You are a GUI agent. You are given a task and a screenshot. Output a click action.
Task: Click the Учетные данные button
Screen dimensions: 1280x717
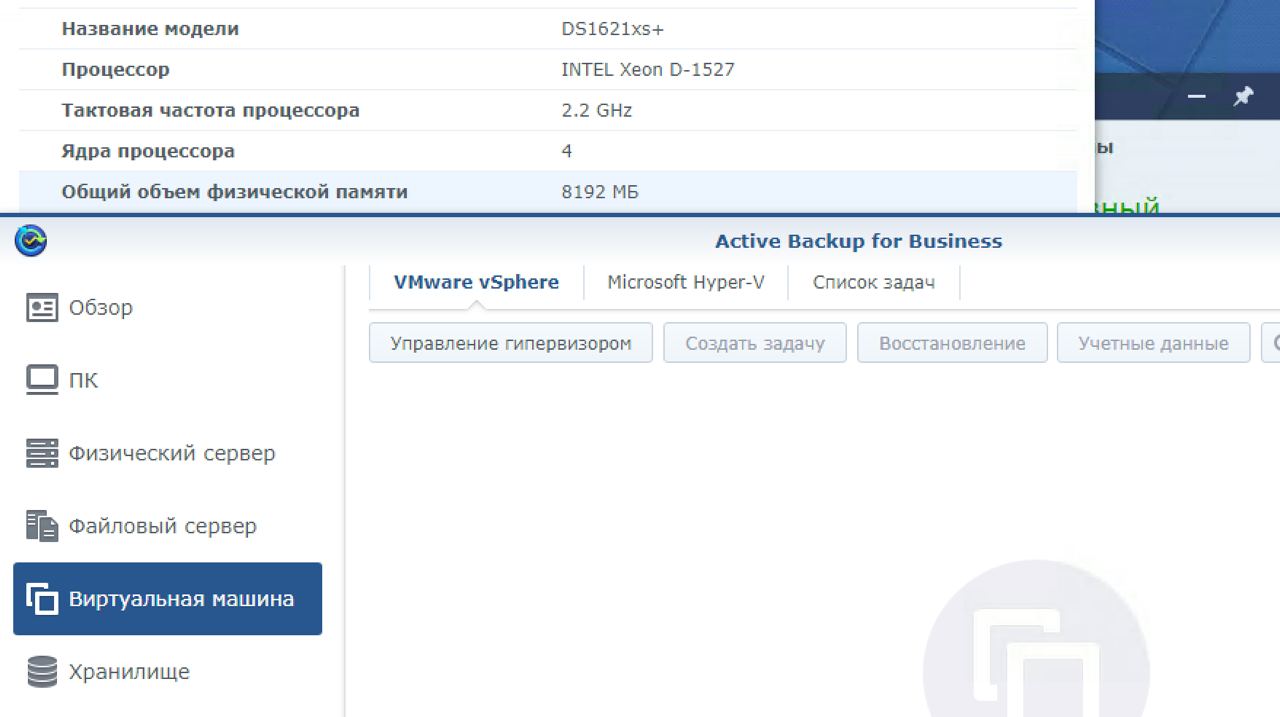[x=1153, y=343]
